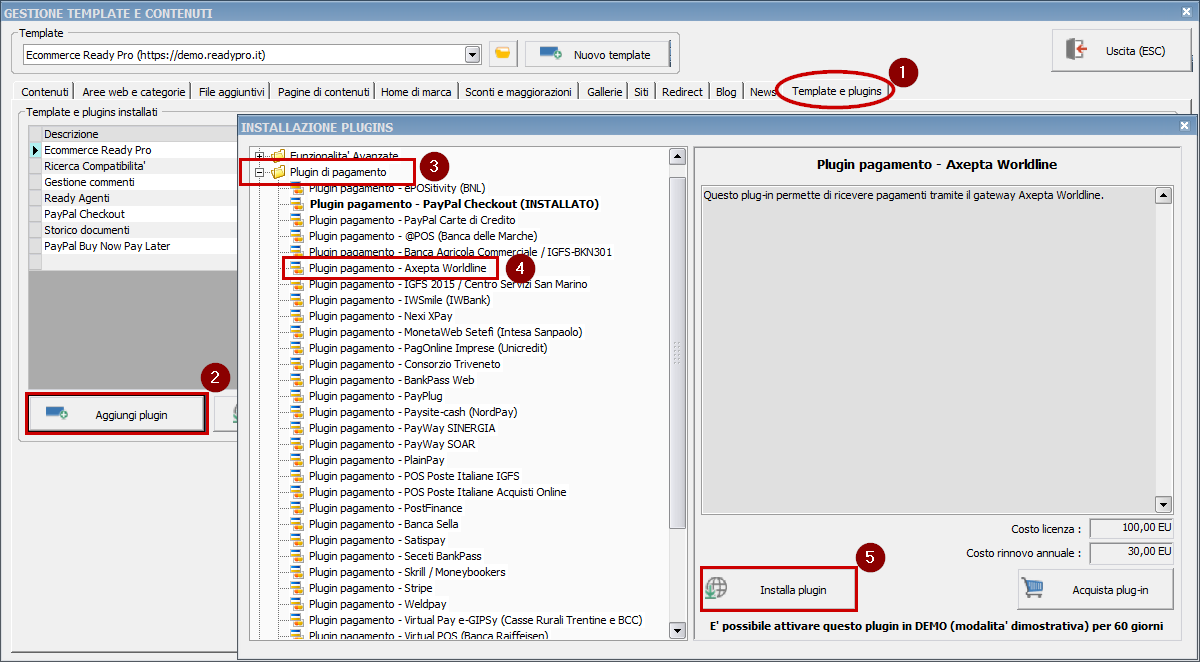Click the globe icon on Installa plugin

click(718, 588)
